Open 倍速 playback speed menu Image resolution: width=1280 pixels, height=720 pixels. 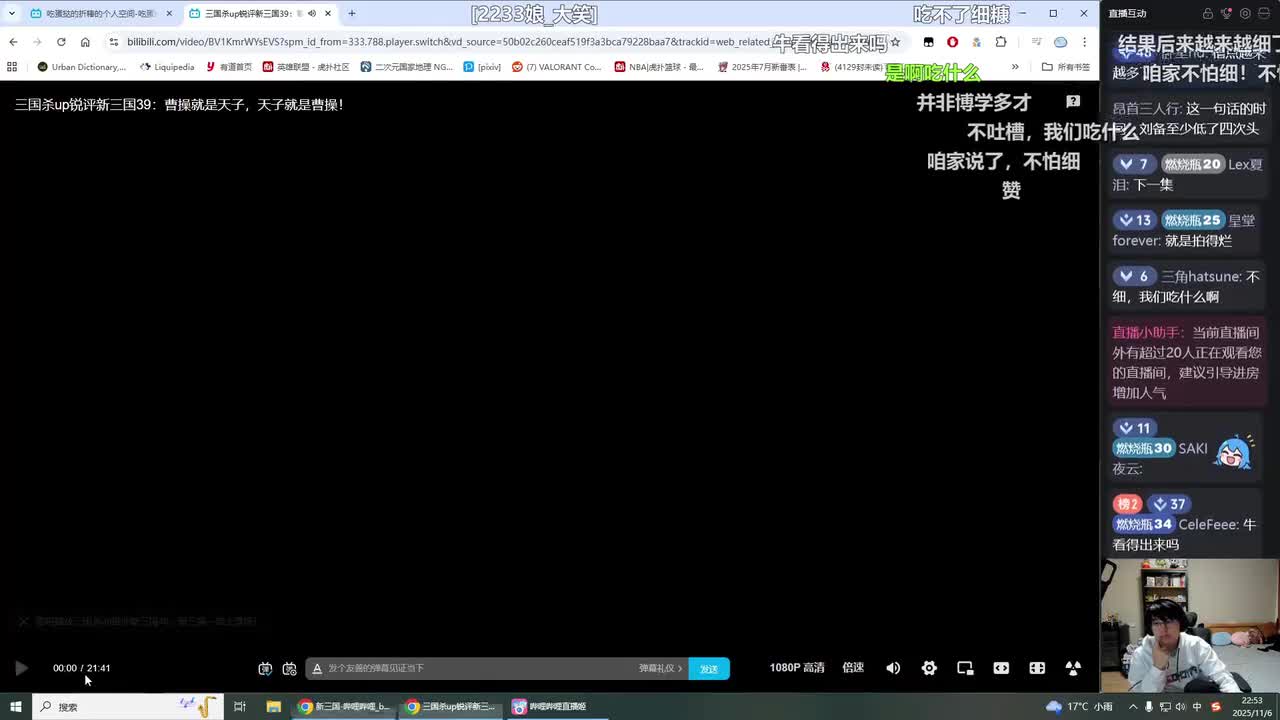click(x=853, y=668)
